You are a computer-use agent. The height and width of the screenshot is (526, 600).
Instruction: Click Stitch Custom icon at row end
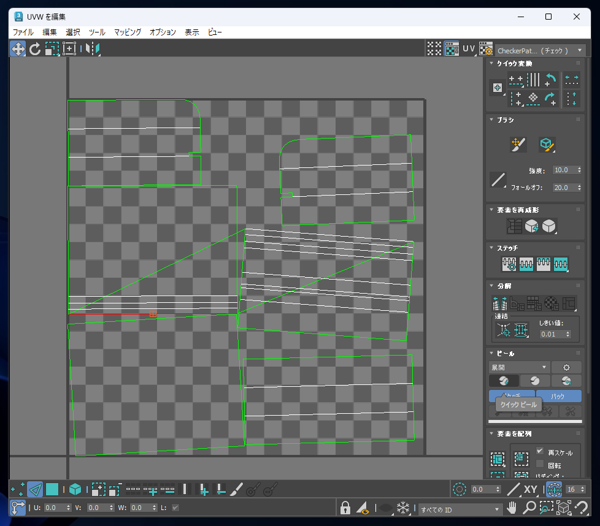pos(561,264)
